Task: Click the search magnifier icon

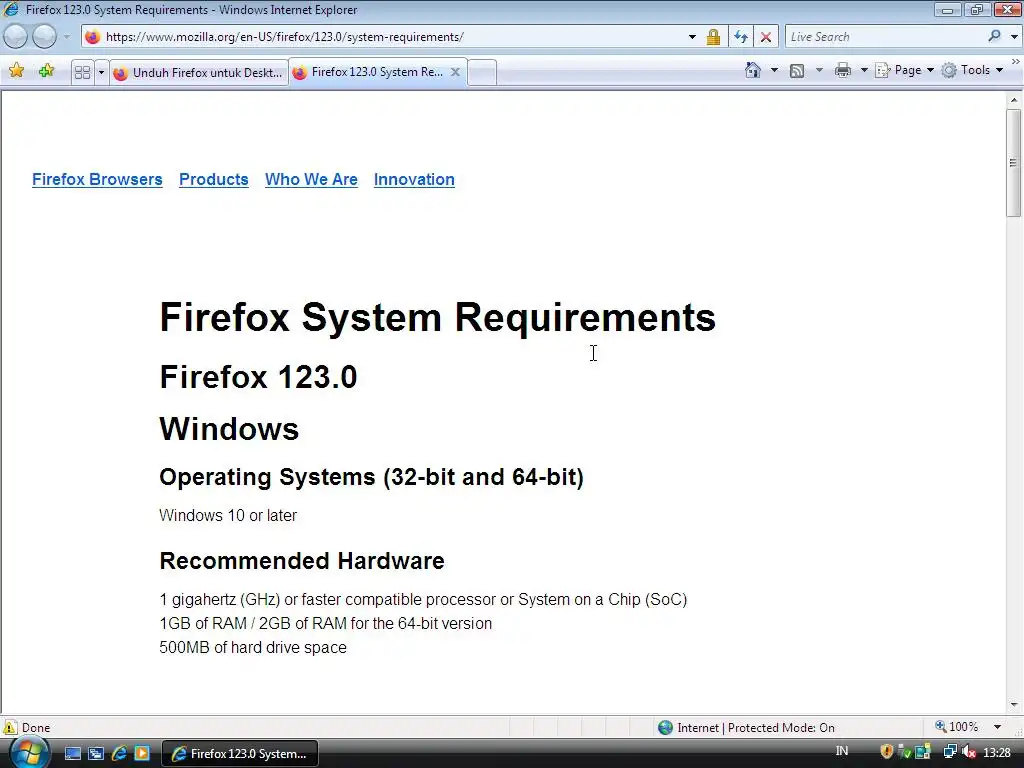Action: pos(994,36)
